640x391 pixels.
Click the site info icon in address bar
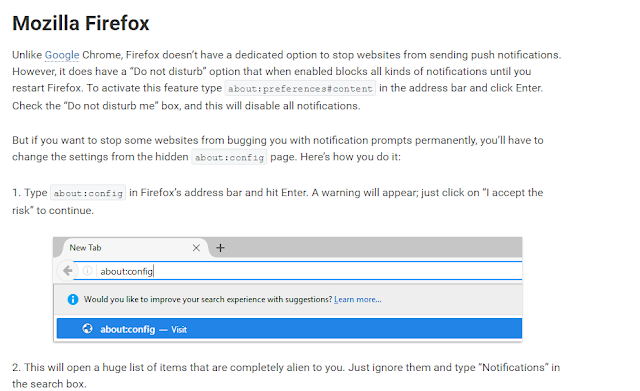[x=87, y=271]
